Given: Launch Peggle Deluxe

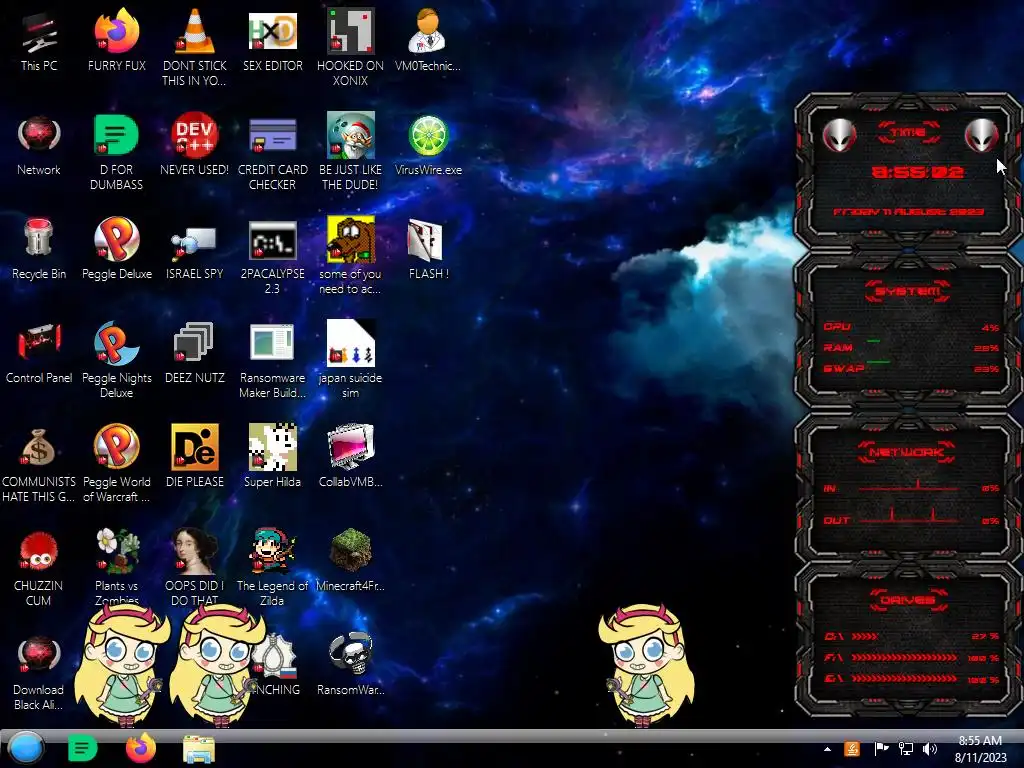Looking at the screenshot, I should pos(117,249).
